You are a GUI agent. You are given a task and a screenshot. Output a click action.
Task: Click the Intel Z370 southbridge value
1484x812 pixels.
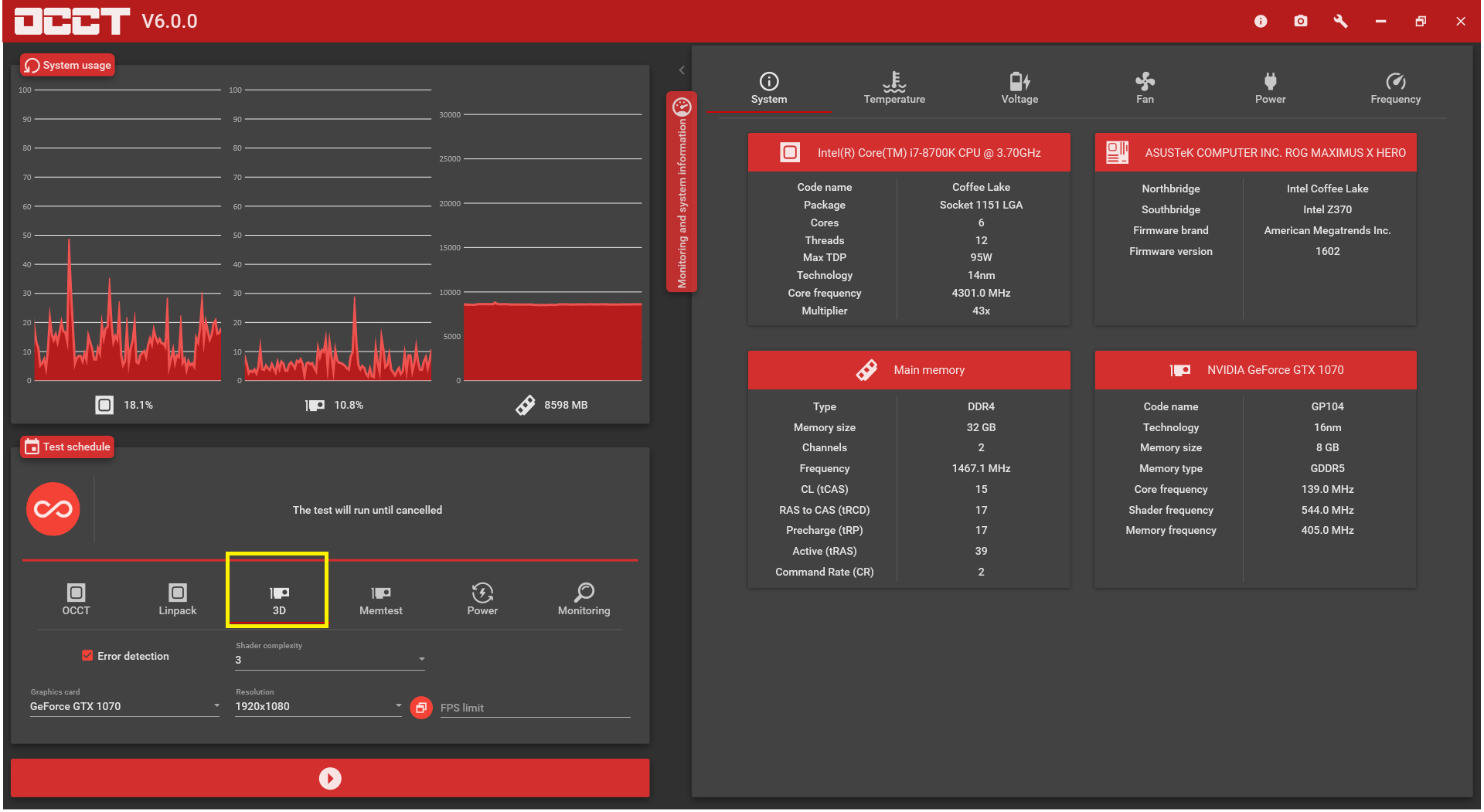1327,209
